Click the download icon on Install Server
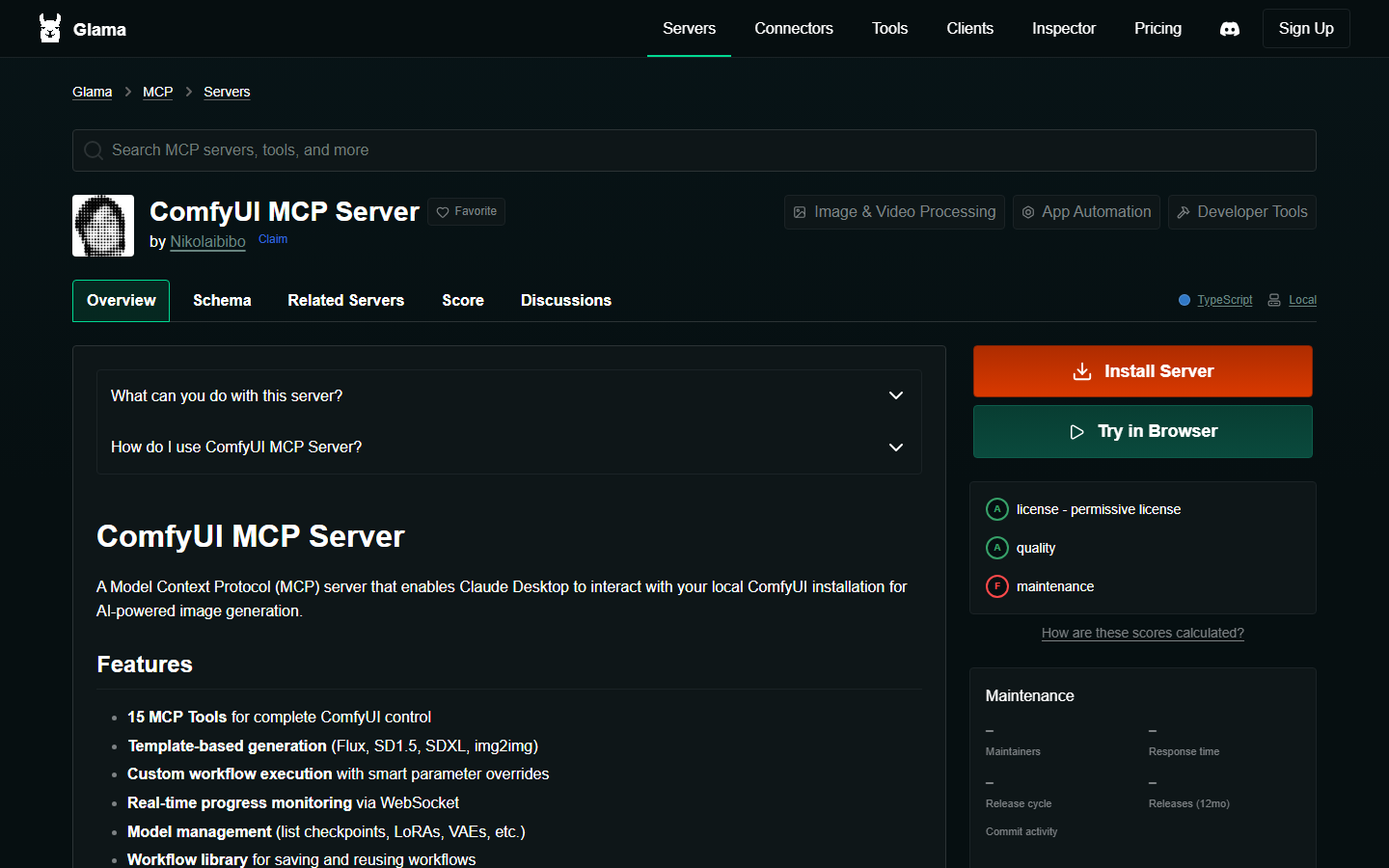Viewport: 1389px width, 868px height. [1082, 371]
